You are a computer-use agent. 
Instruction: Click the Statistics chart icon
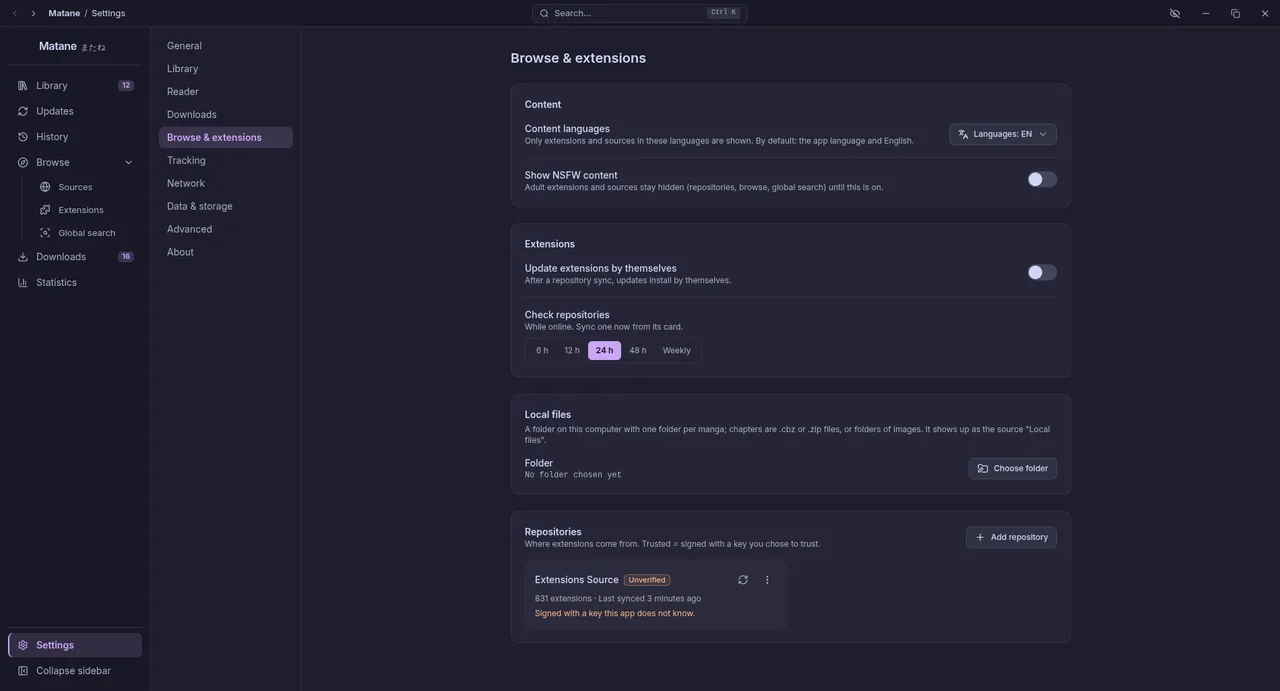[23, 283]
